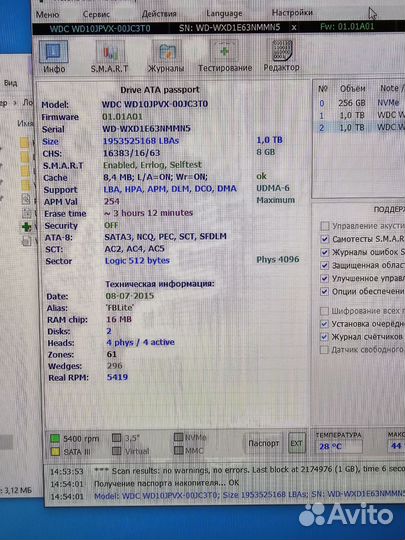
Task: Toggle the Шифрование всех checkbox
Action: pyautogui.click(x=324, y=311)
